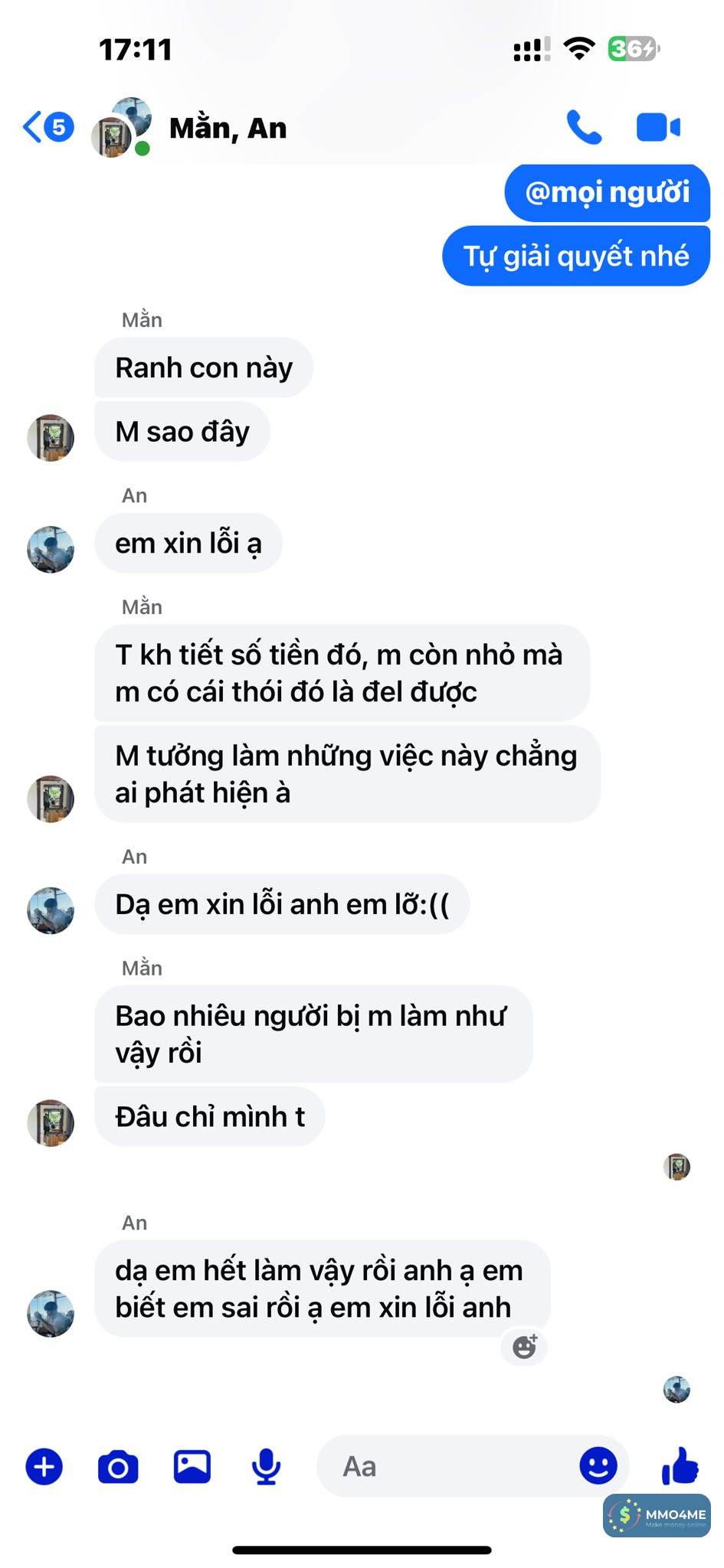
Task: Add a reaction to An's last message
Action: (x=525, y=1347)
